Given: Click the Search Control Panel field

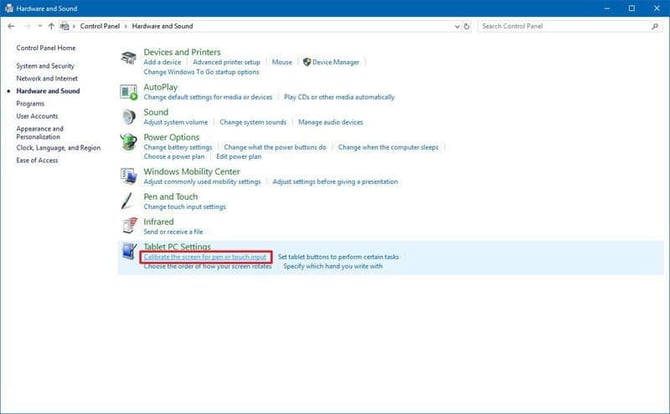Looking at the screenshot, I should pyautogui.click(x=565, y=26).
